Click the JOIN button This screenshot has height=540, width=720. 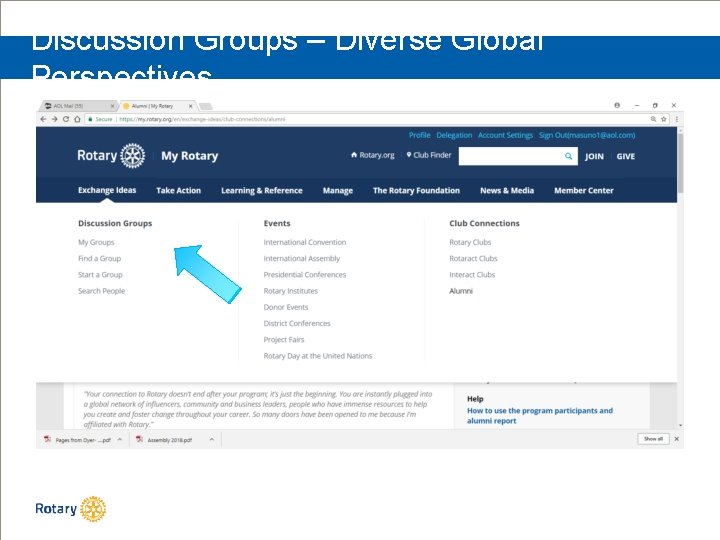pos(594,157)
